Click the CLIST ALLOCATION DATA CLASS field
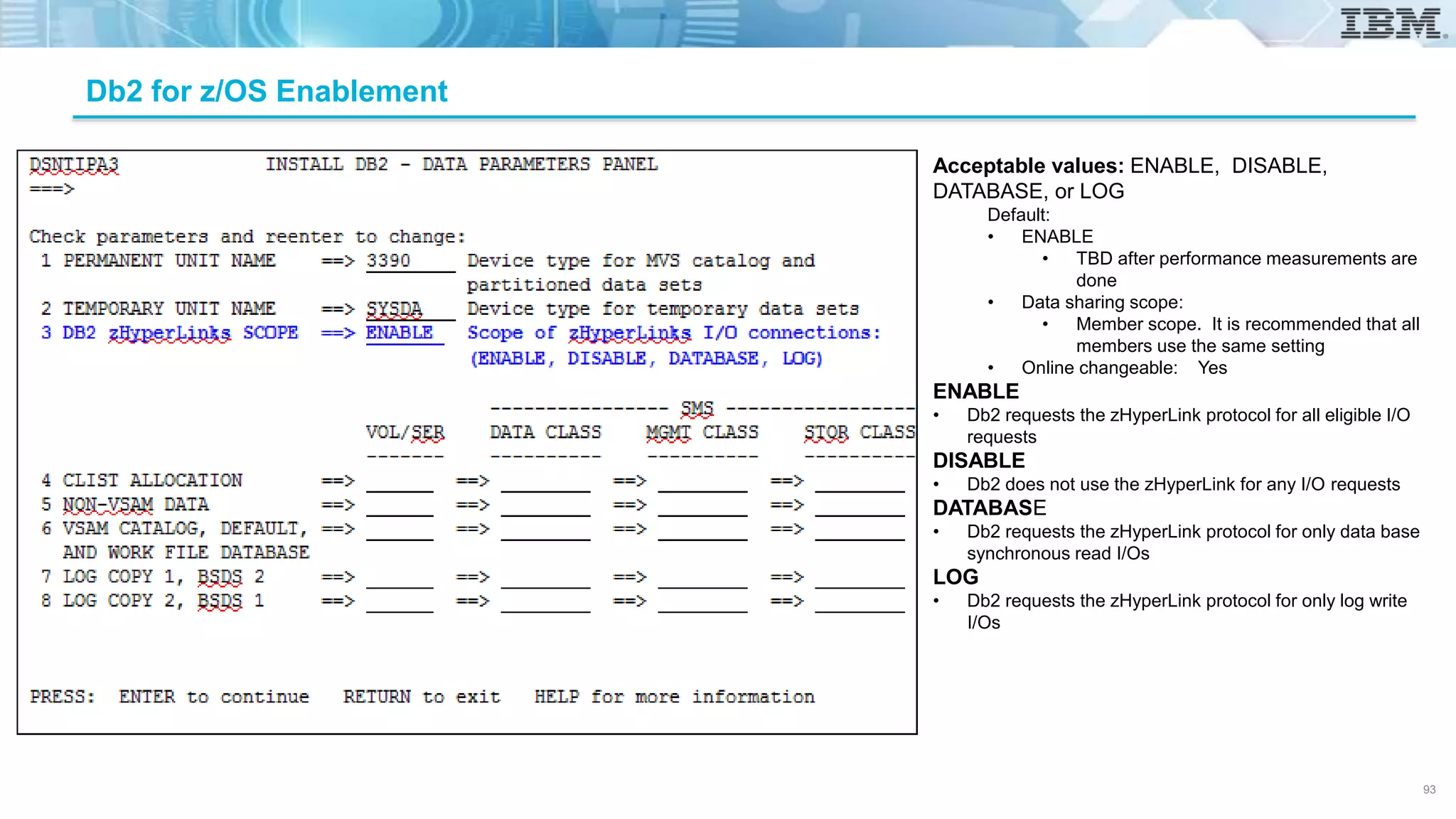Image resolution: width=1456 pixels, height=819 pixels. point(545,482)
